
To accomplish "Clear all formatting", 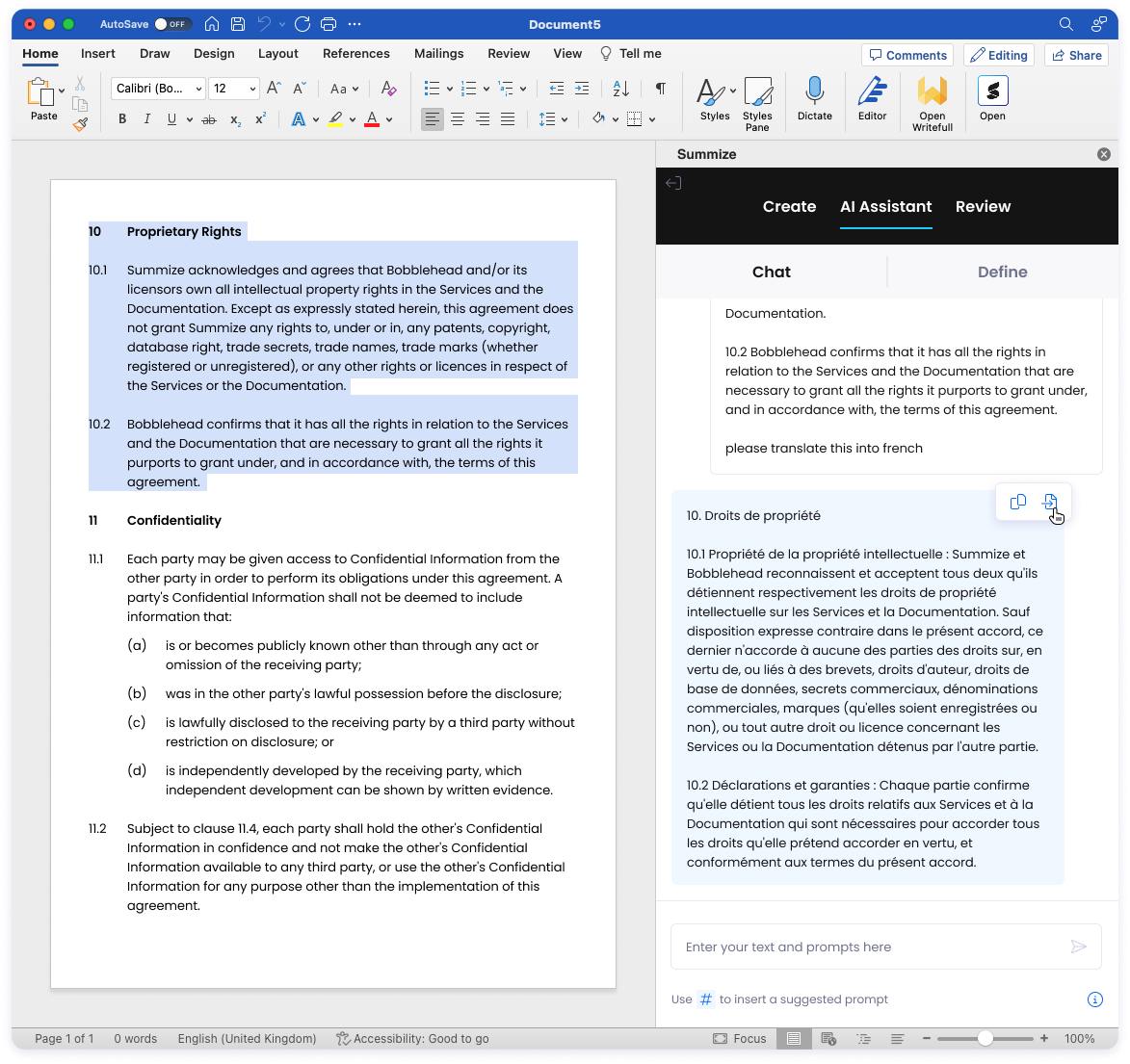I will pos(388,89).
